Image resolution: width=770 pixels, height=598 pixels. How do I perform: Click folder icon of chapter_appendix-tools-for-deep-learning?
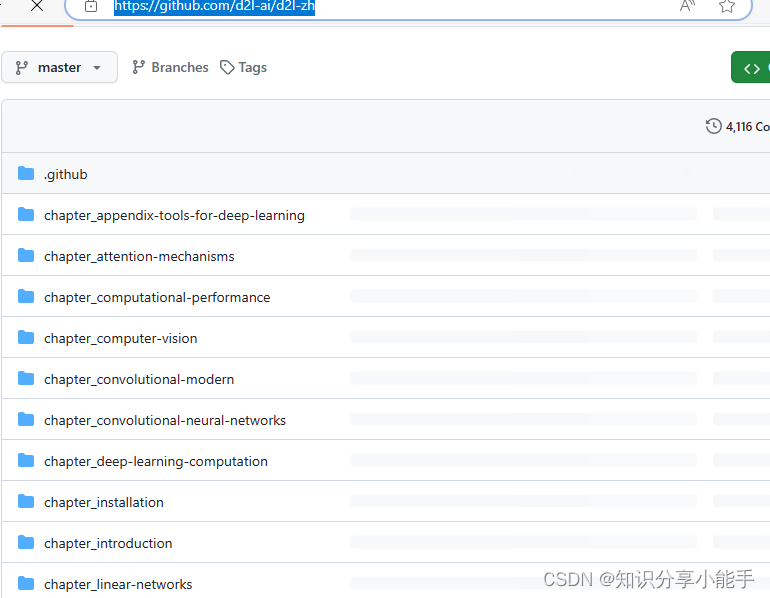[x=26, y=214]
